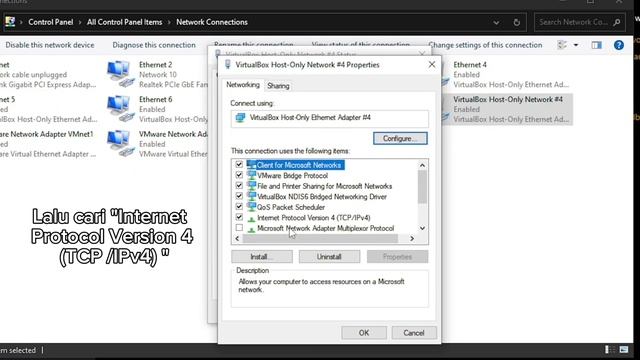This screenshot has height=360, width=640.
Task: Click Disable this network device
Action: [x=50, y=45]
